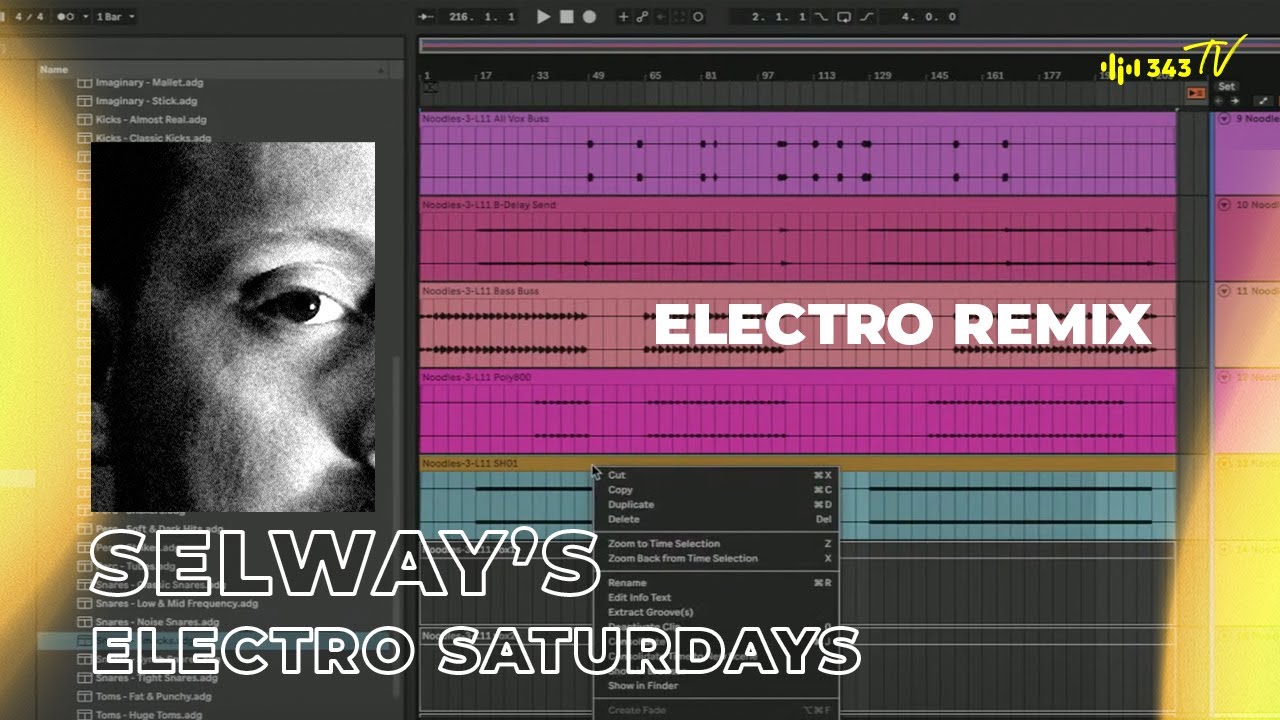Click the sort arrow in the Name header

(x=380, y=70)
